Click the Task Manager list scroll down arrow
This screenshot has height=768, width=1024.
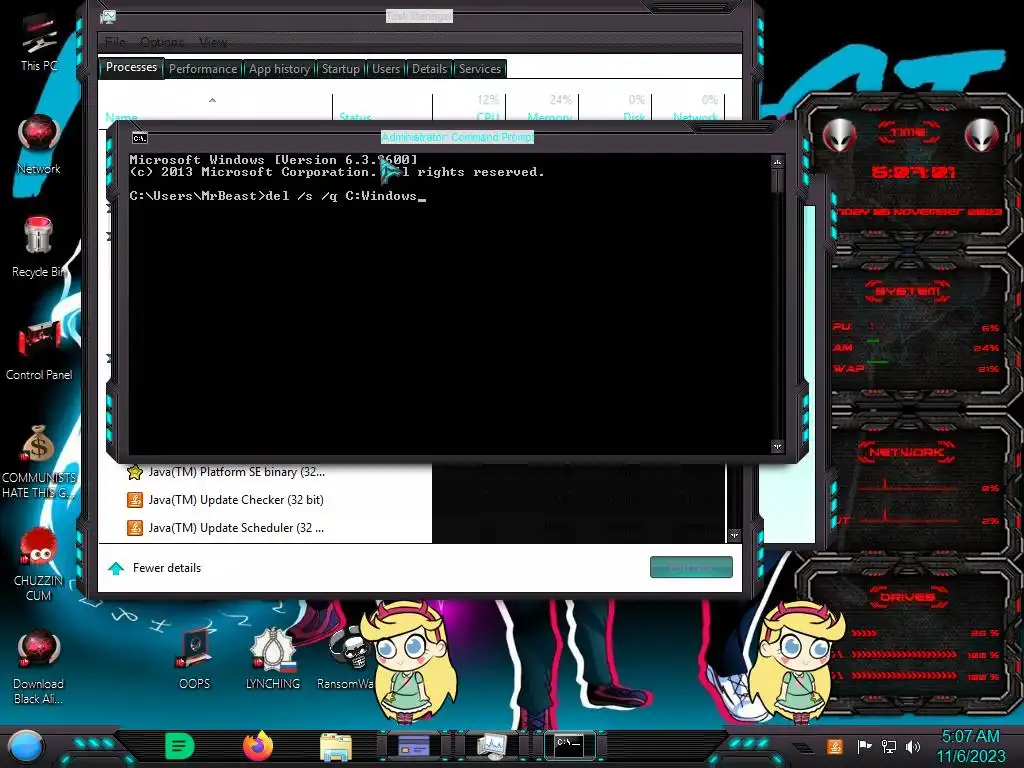734,536
